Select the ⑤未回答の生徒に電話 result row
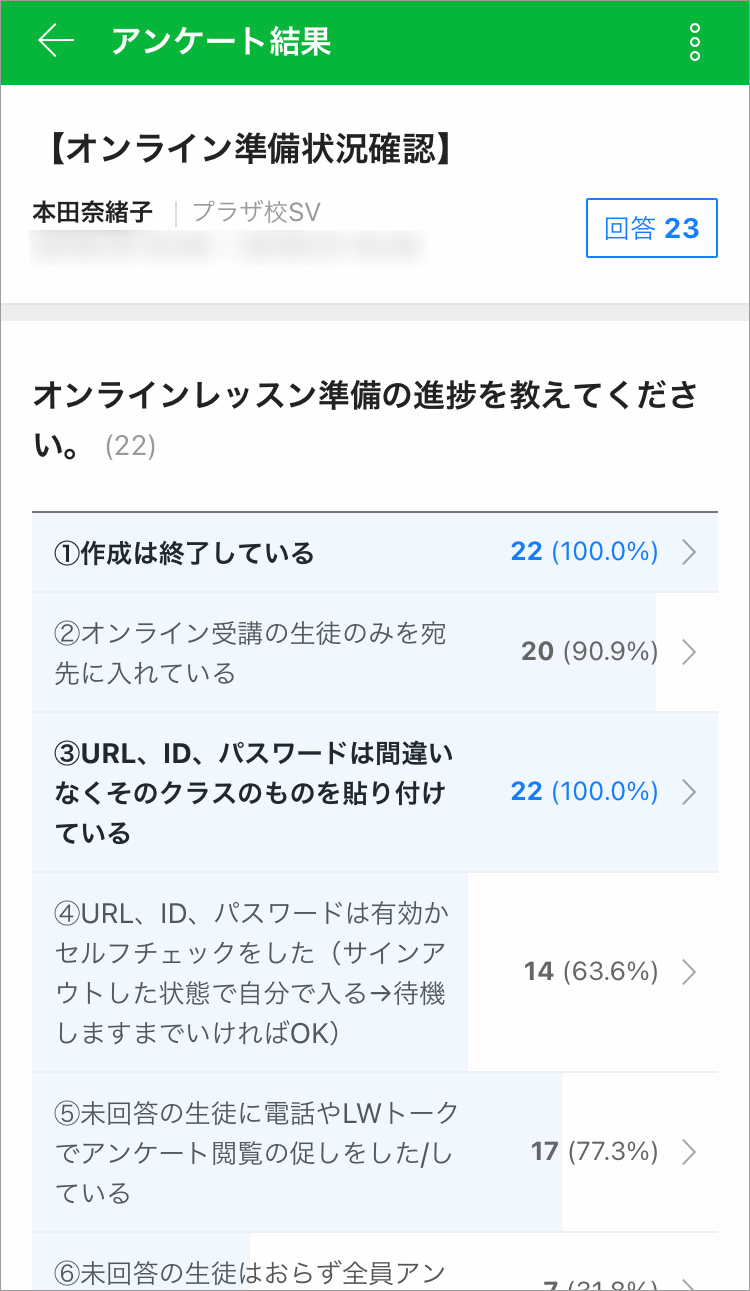750x1291 pixels. click(x=250, y=1152)
